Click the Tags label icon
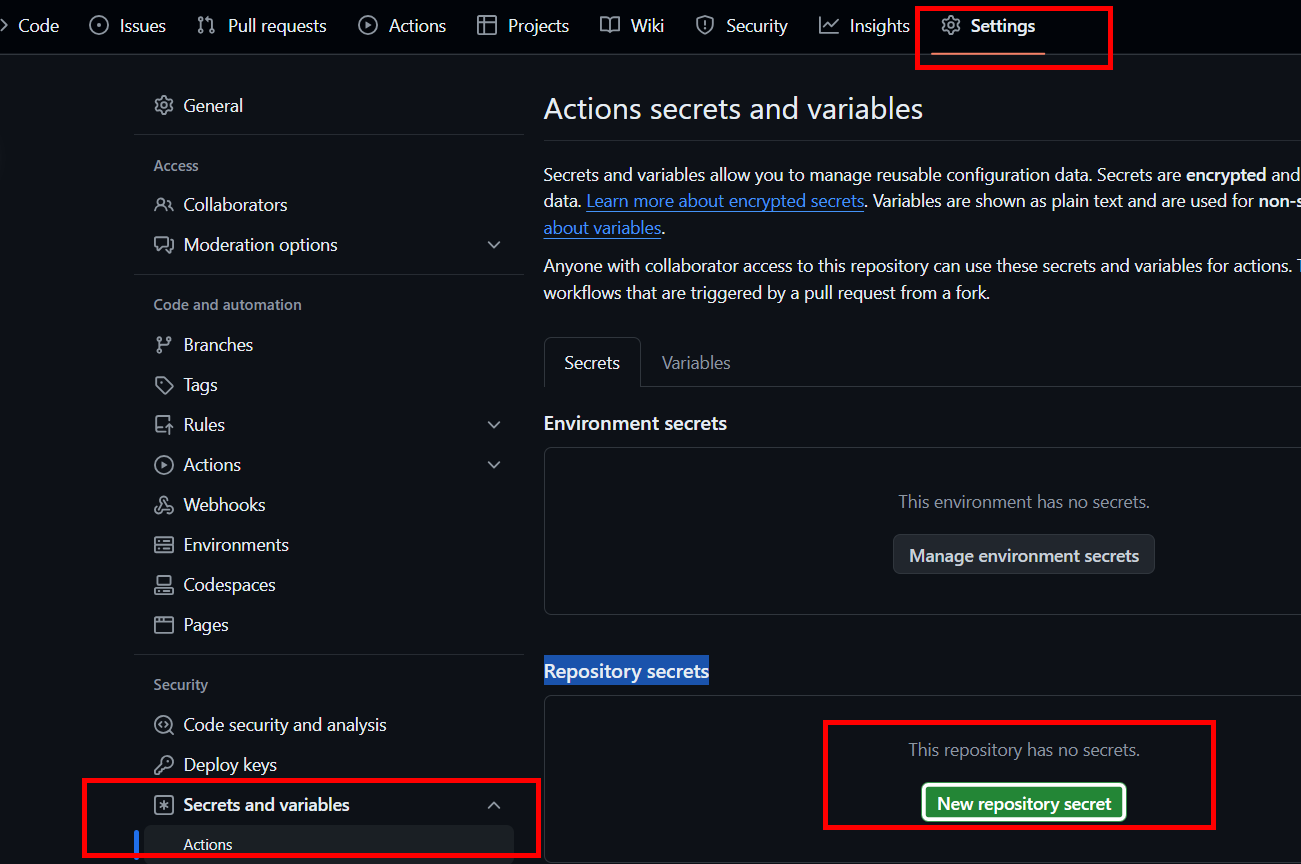Screen dimensions: 1301x864 [x=164, y=385]
